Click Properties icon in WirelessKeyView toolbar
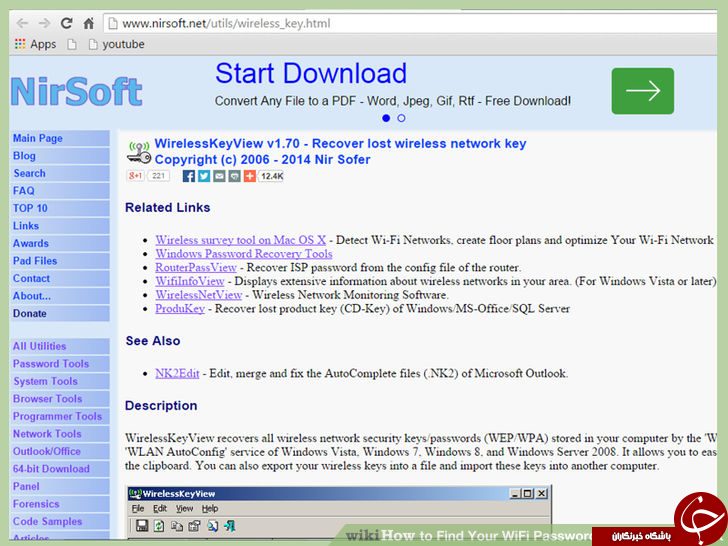This screenshot has width=728, height=546. [x=195, y=526]
